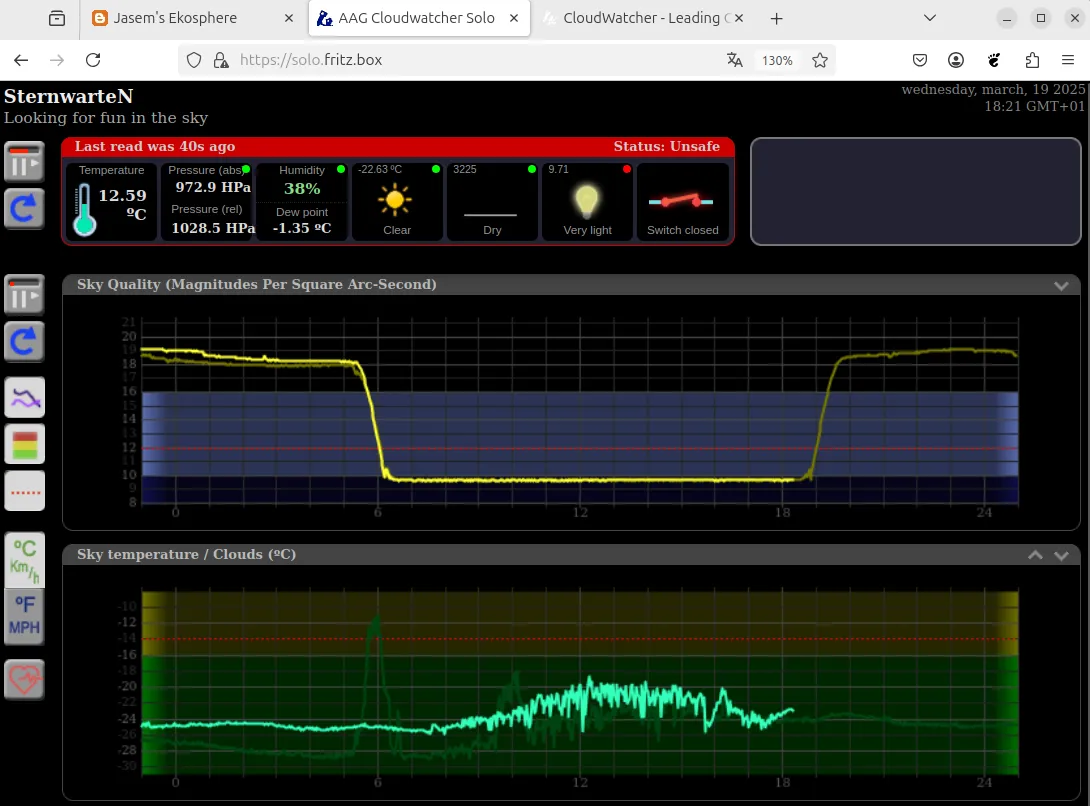Click the "Status: Unsafe" text
Viewport: 1090px width, 806px height.
click(667, 147)
